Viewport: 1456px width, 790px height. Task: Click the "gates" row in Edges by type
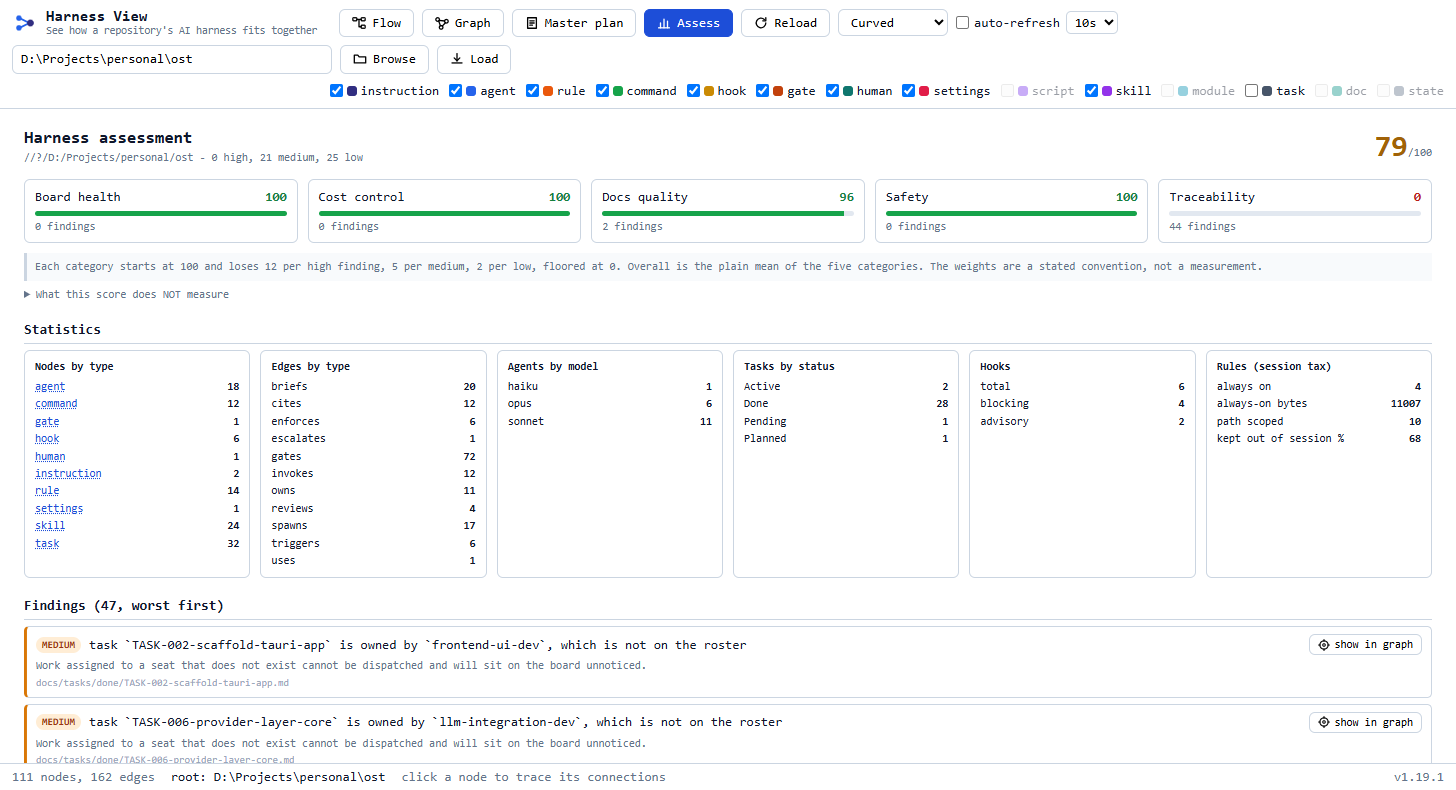(x=373, y=457)
